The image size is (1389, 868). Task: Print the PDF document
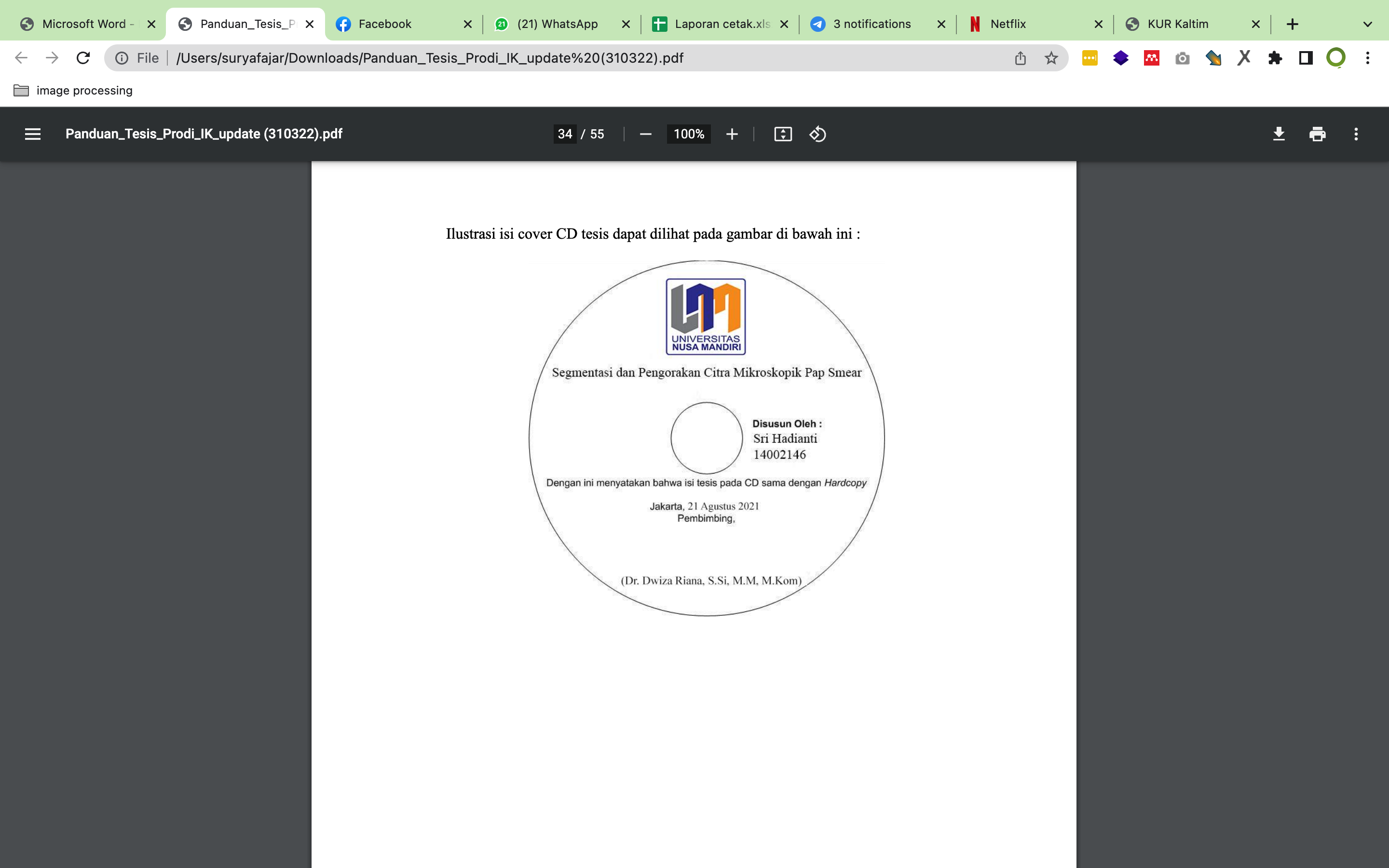tap(1317, 134)
